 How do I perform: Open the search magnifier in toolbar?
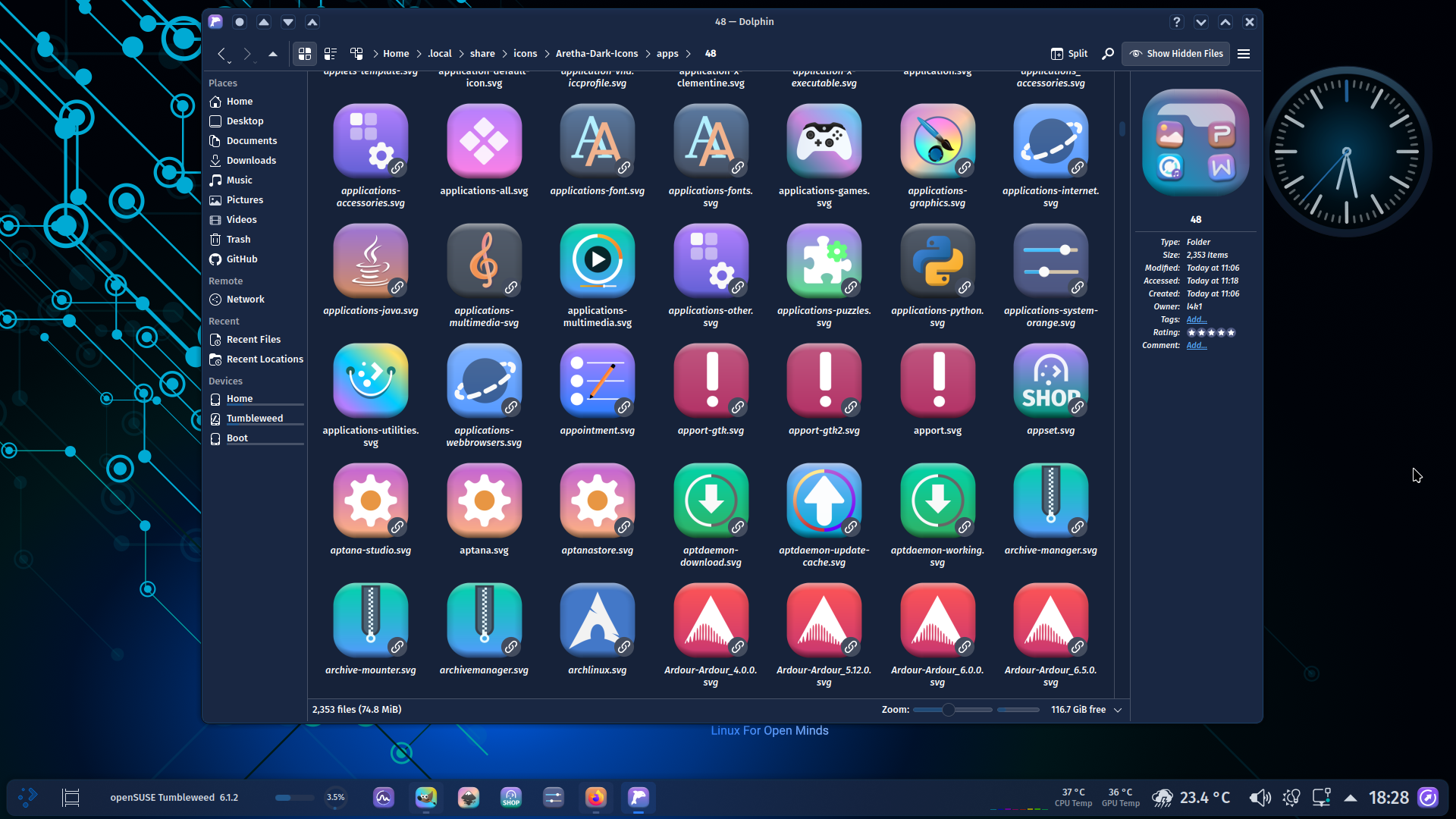click(x=1108, y=54)
